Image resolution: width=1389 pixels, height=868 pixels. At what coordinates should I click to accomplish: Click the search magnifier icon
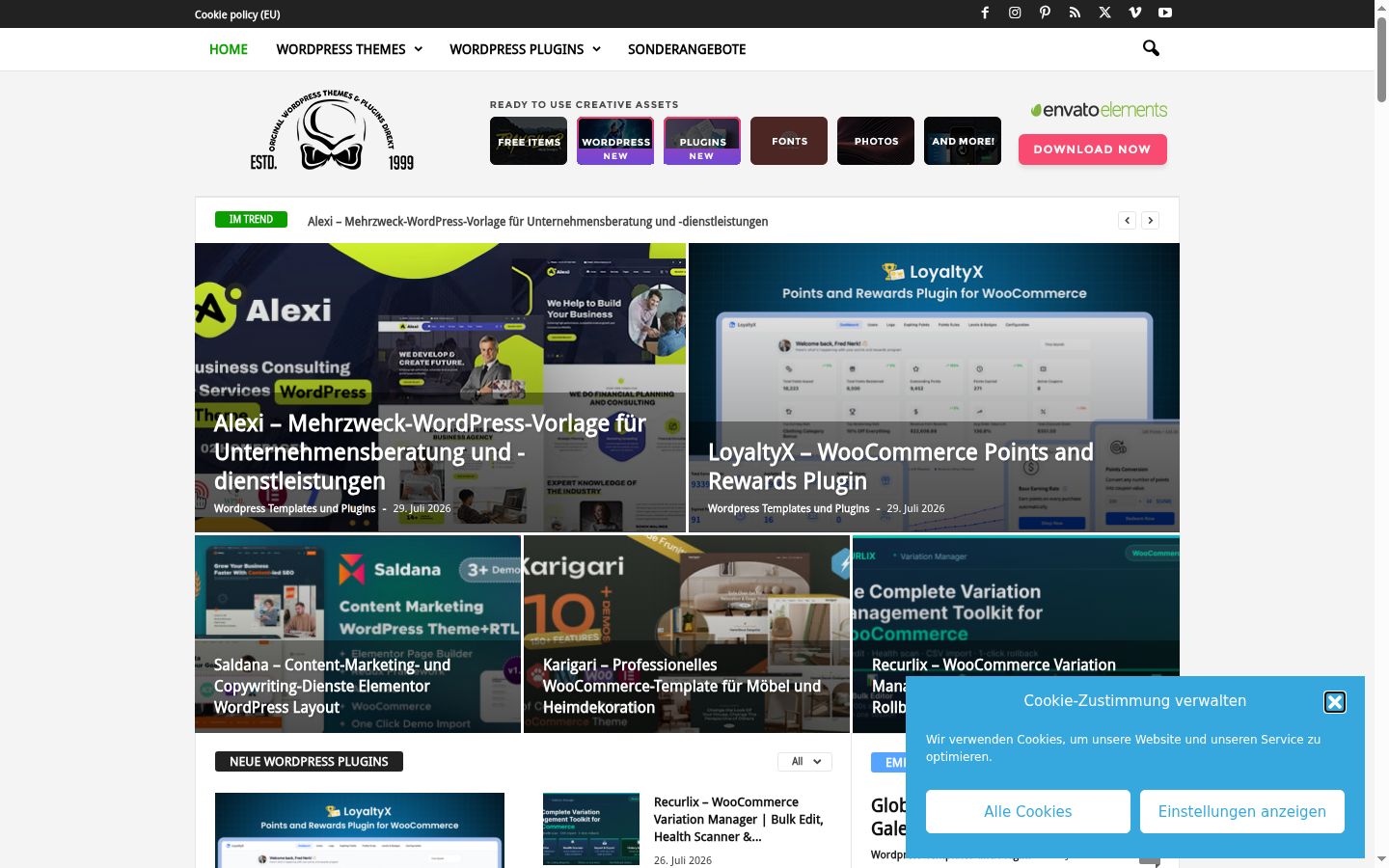(1151, 48)
